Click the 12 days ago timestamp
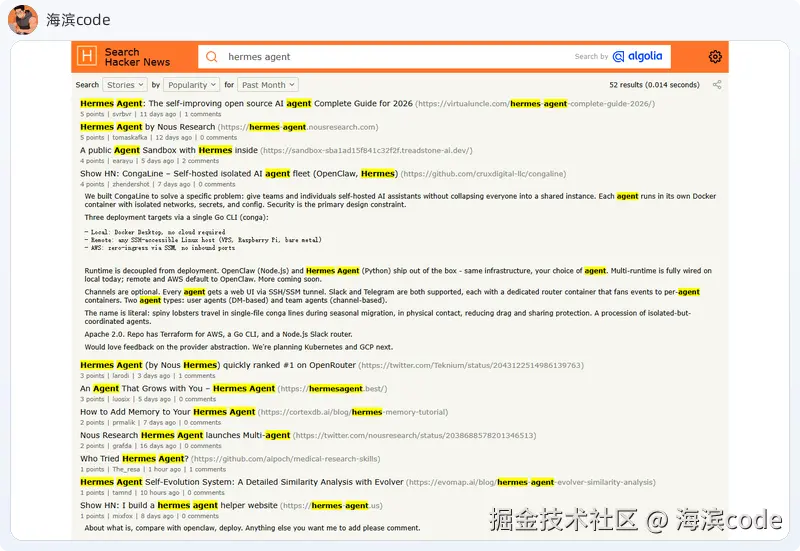Screen dimensions: 800x551 pos(173,138)
